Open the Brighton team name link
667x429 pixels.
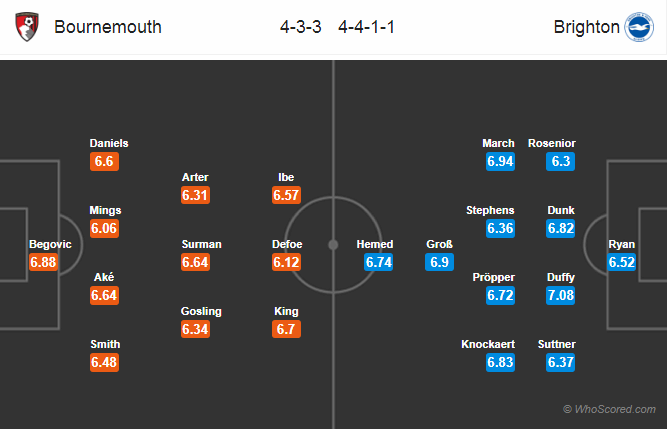click(x=587, y=27)
